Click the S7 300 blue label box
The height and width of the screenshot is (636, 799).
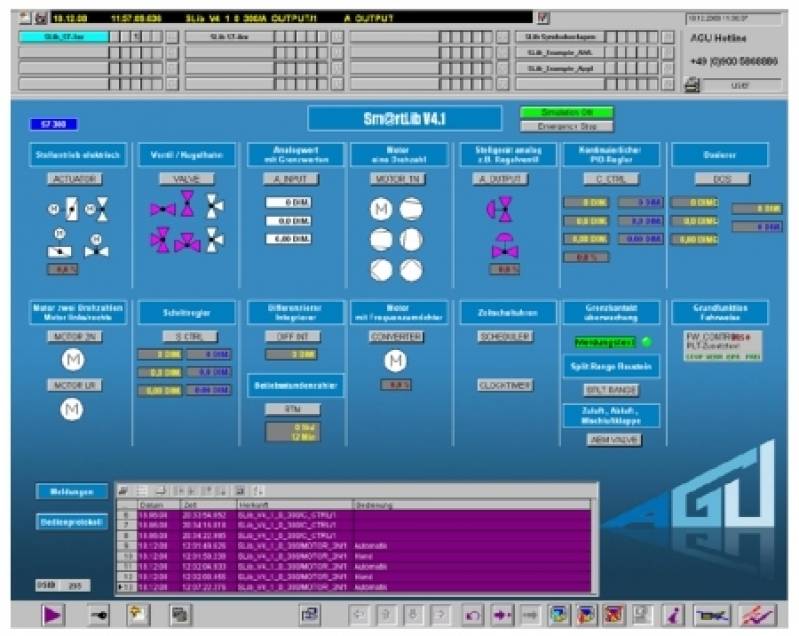[x=54, y=124]
